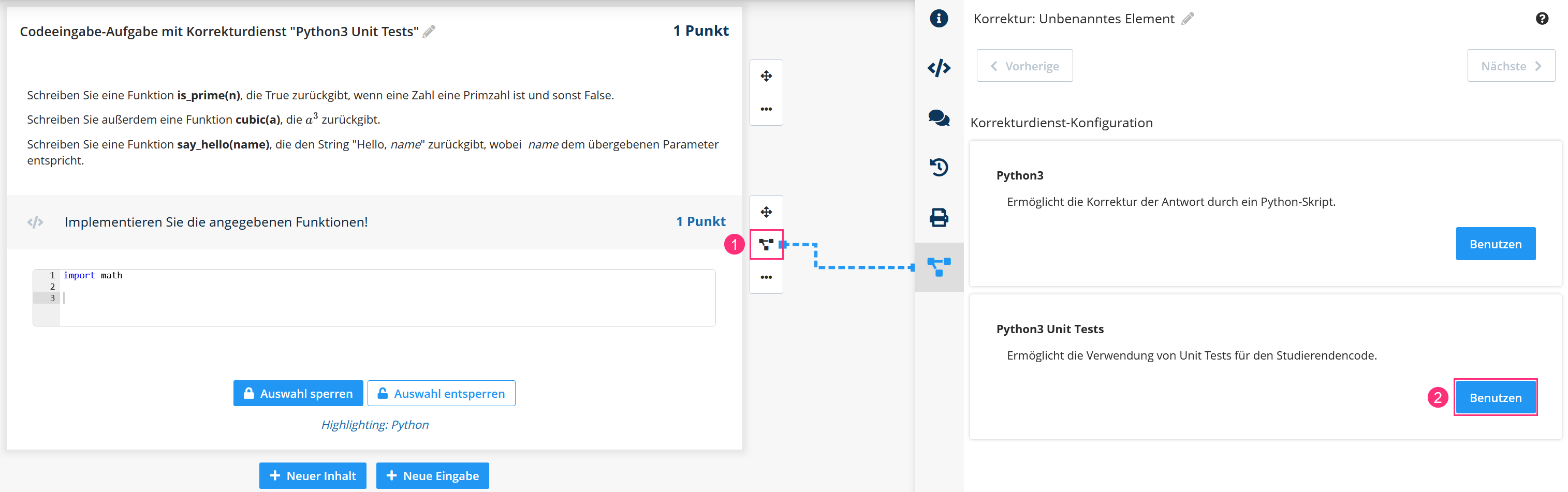Click the is_prime(n) task description sentence
The width and height of the screenshot is (1568, 492).
coord(320,95)
